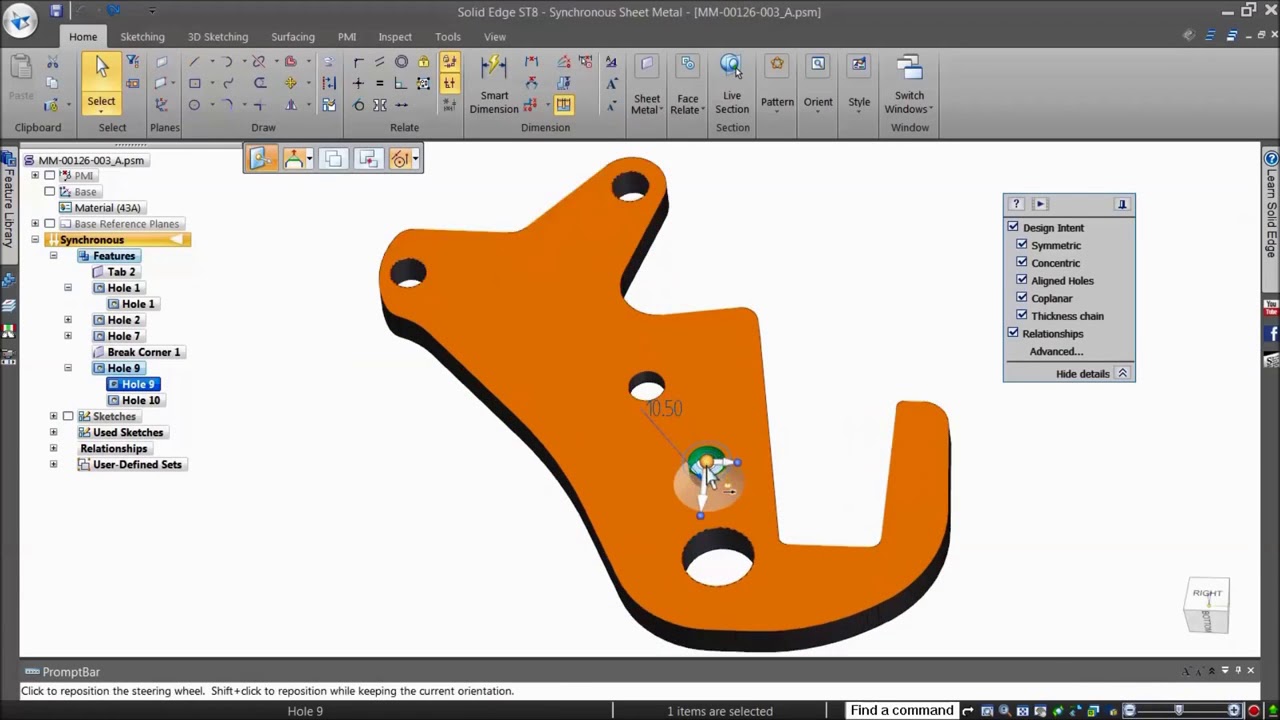The height and width of the screenshot is (720, 1280).
Task: Check the Base Reference Planes visibility box
Action: 49,224
